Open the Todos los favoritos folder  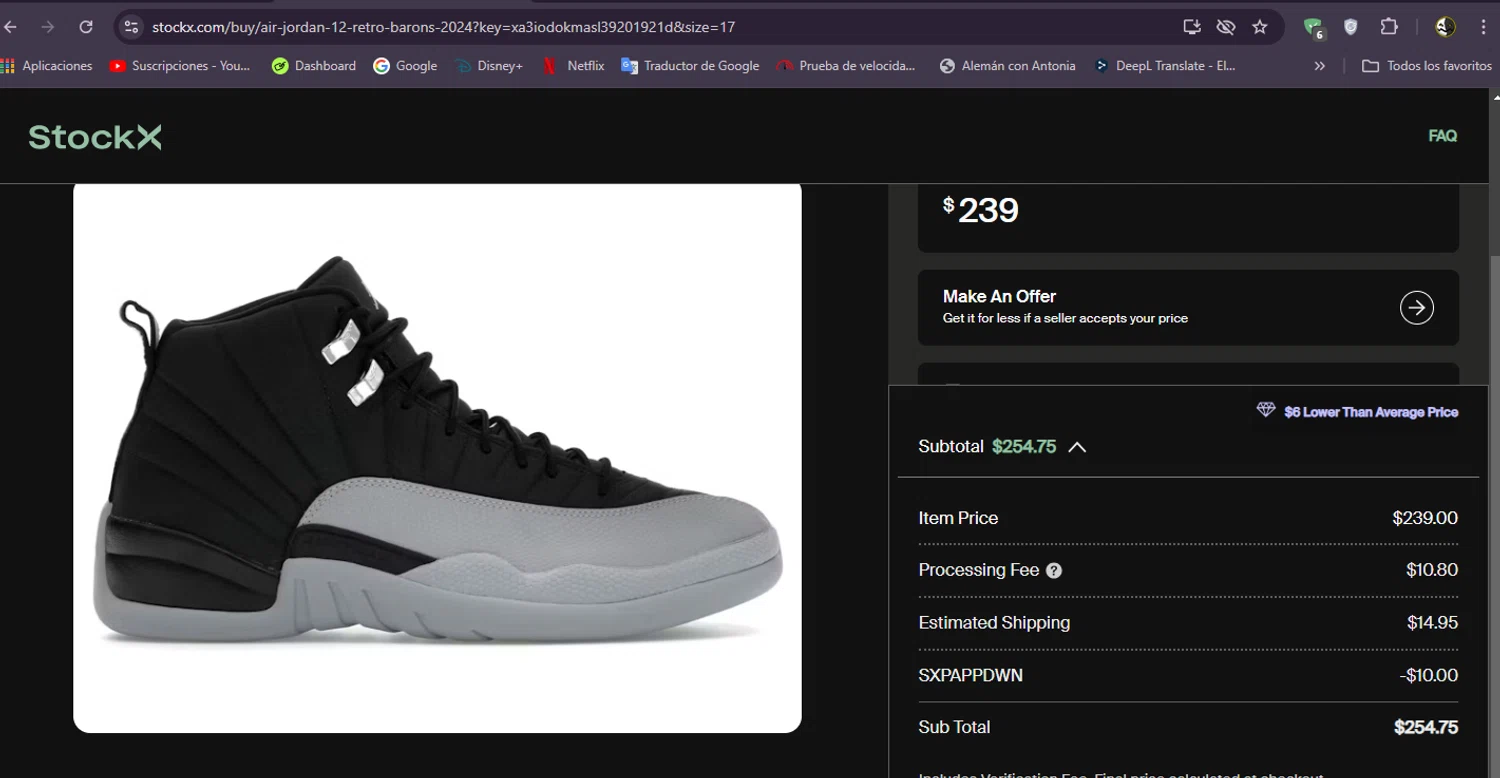tap(1427, 66)
